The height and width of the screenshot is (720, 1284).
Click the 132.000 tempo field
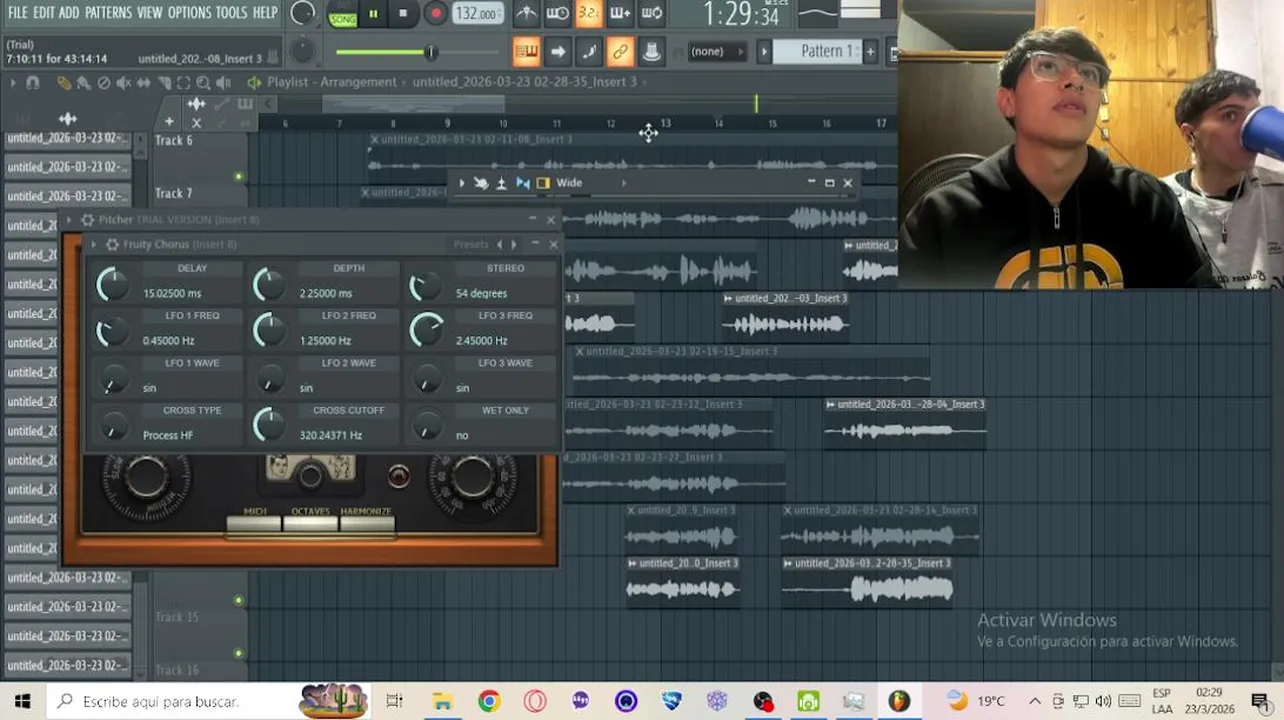click(477, 14)
